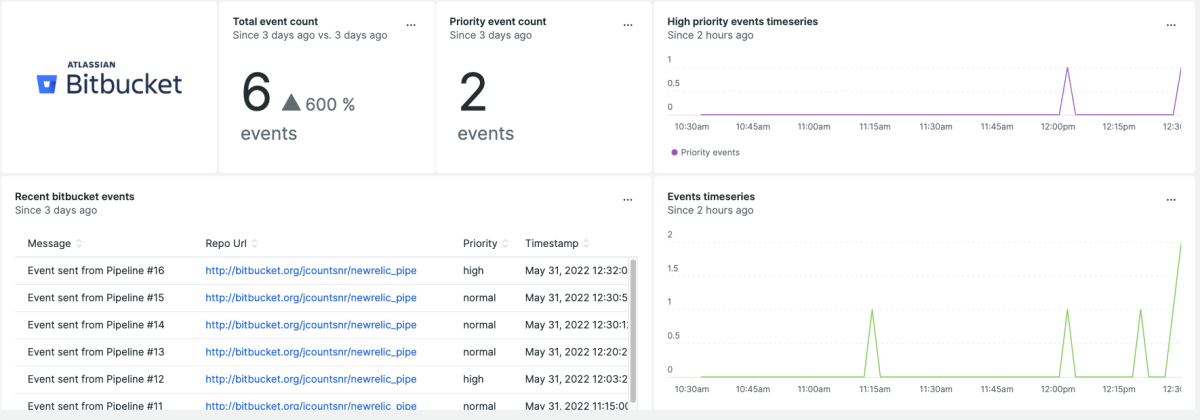The image size is (1200, 420).
Task: Sort table by Priority column
Action: click(505, 244)
